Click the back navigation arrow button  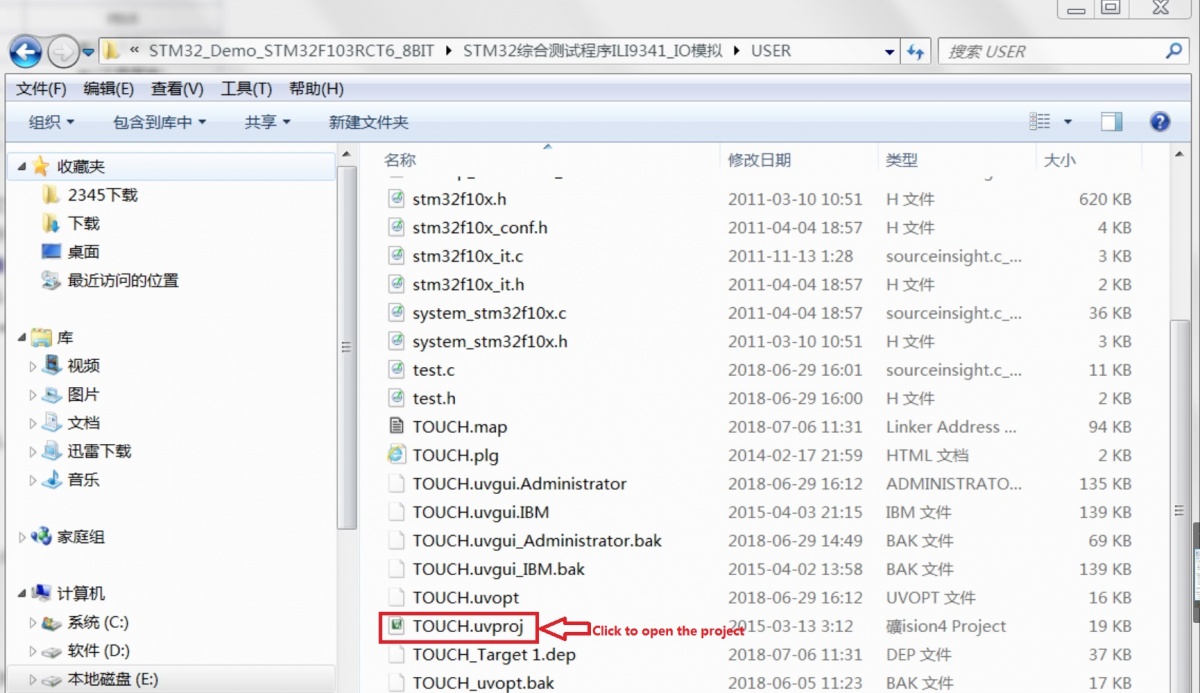click(x=26, y=51)
